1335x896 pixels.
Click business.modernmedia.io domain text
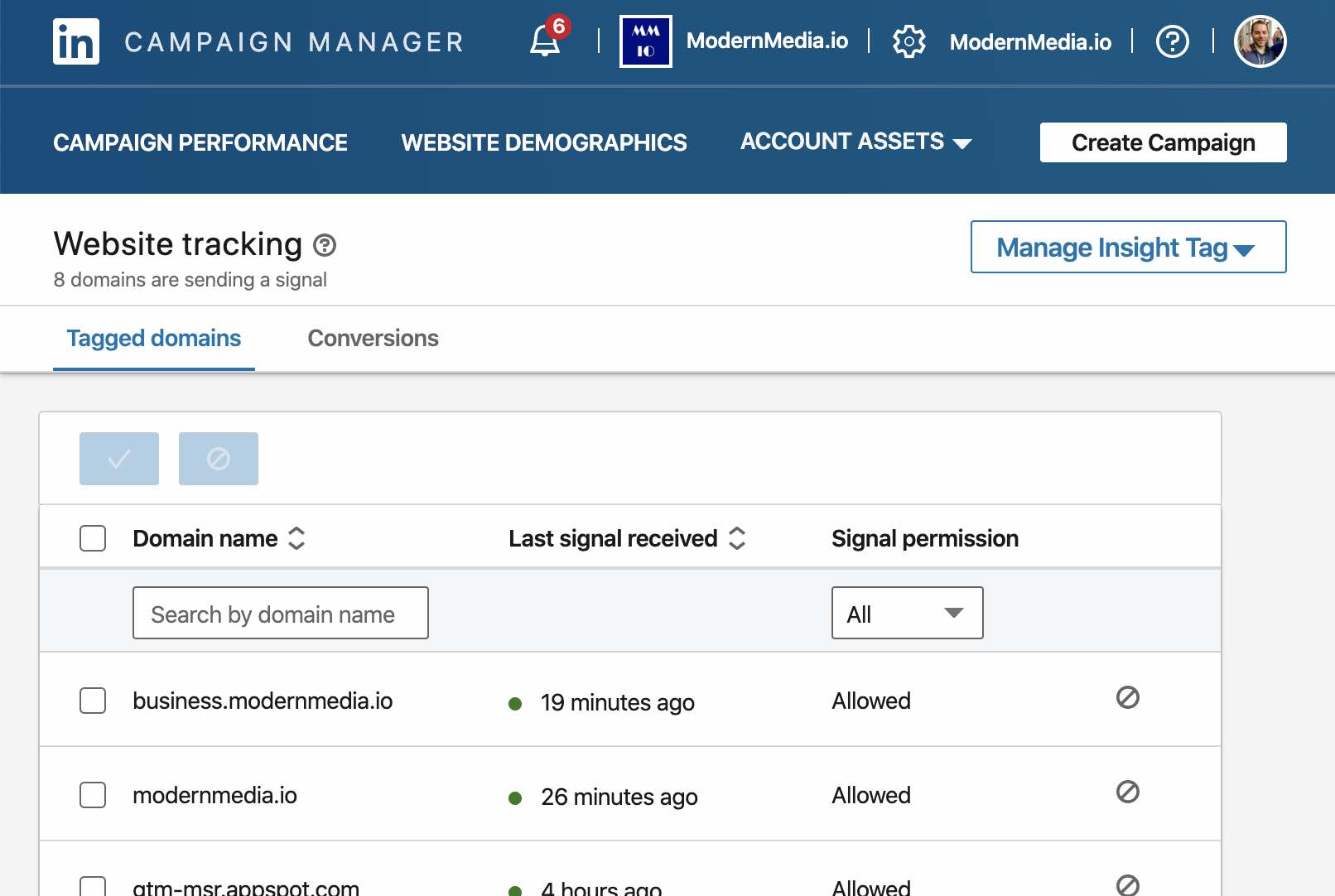pyautogui.click(x=263, y=701)
